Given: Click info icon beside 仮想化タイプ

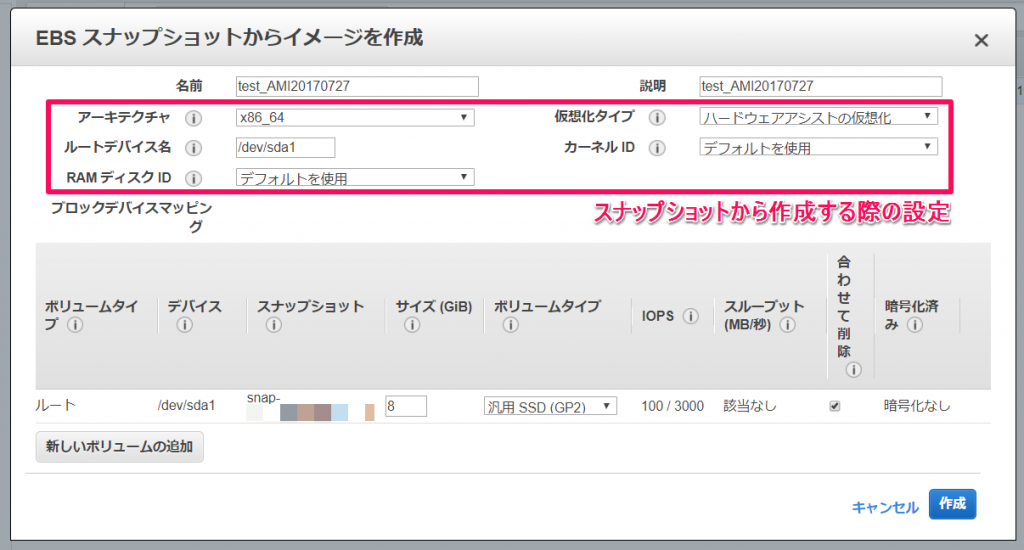Looking at the screenshot, I should (657, 118).
